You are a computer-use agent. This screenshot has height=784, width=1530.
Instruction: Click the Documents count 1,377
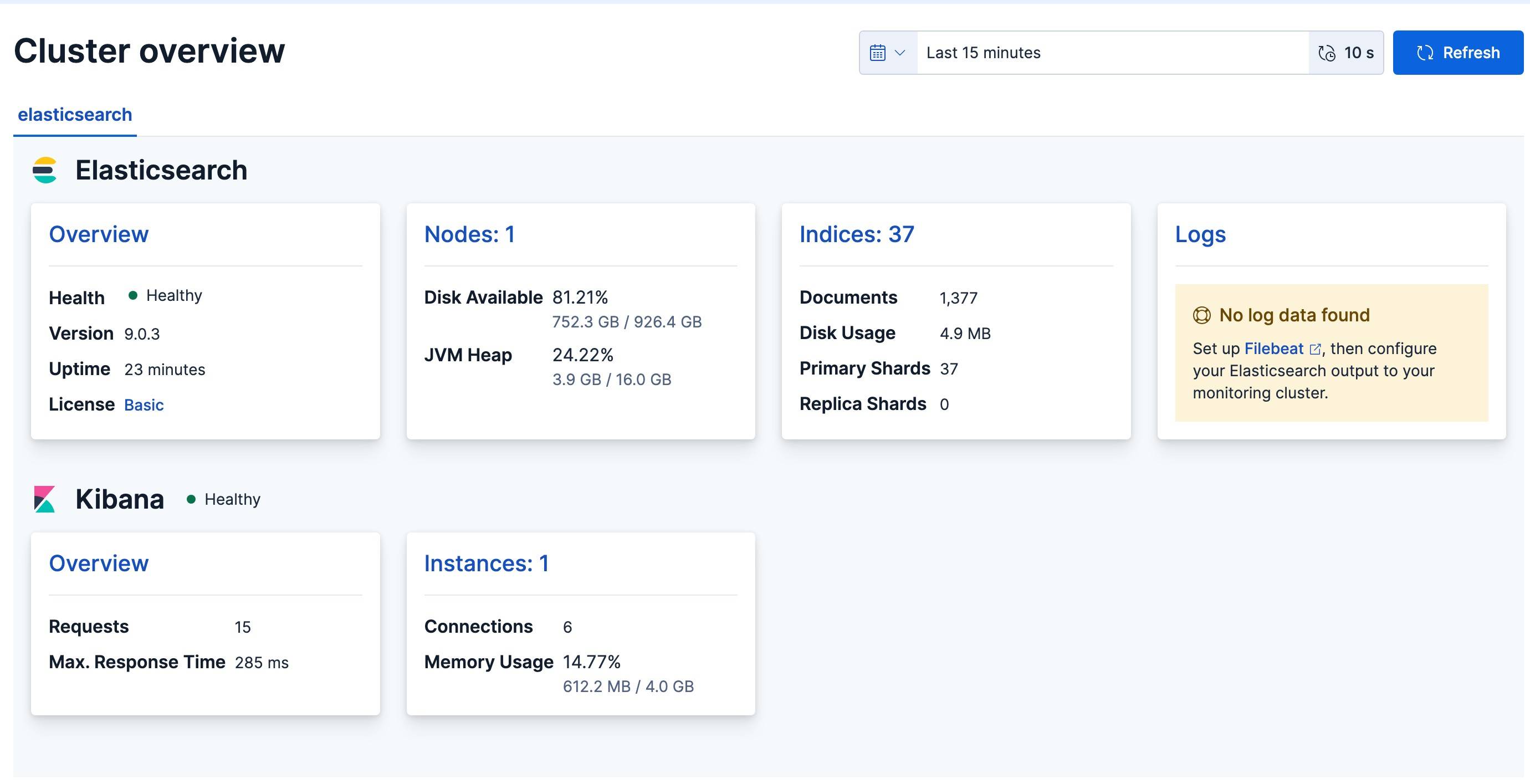958,298
